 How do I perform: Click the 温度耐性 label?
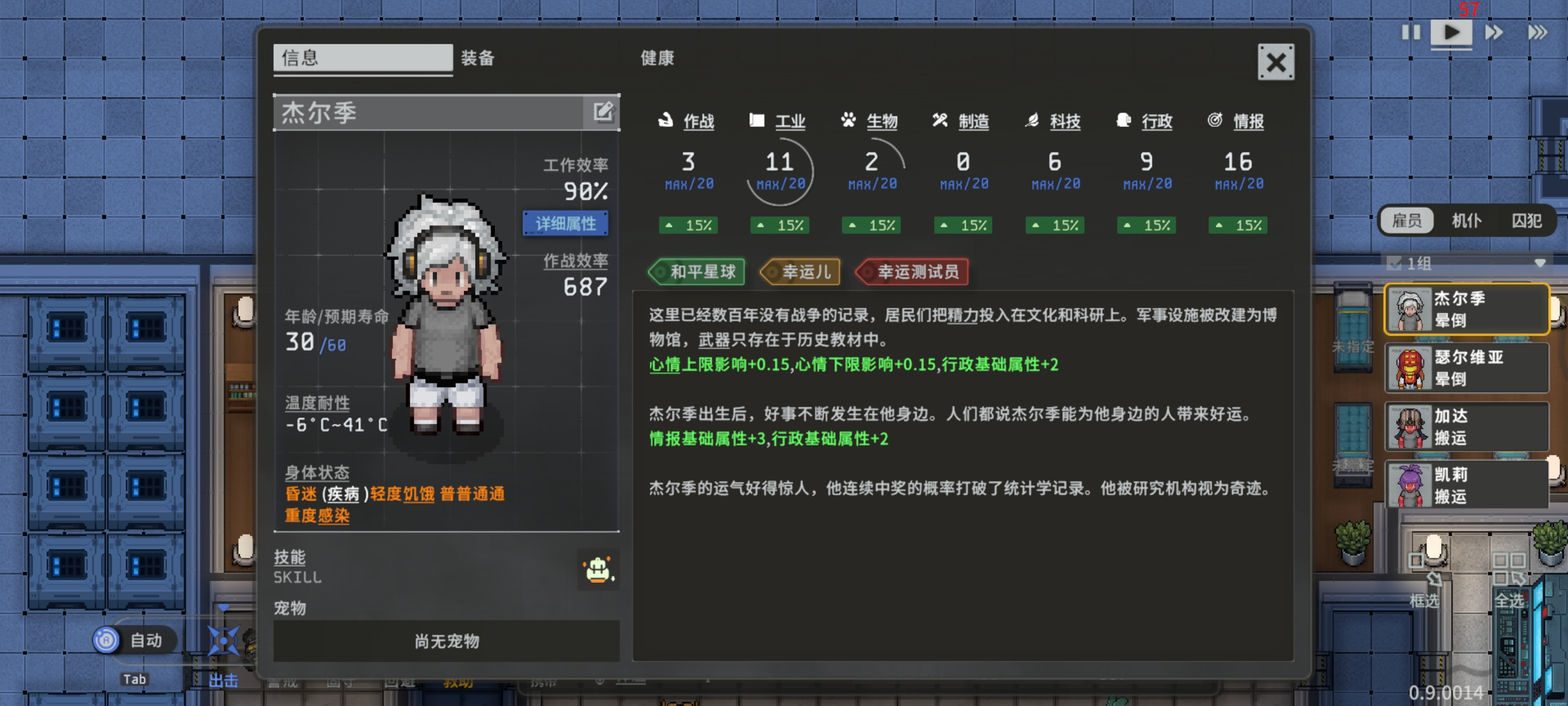coord(317,403)
